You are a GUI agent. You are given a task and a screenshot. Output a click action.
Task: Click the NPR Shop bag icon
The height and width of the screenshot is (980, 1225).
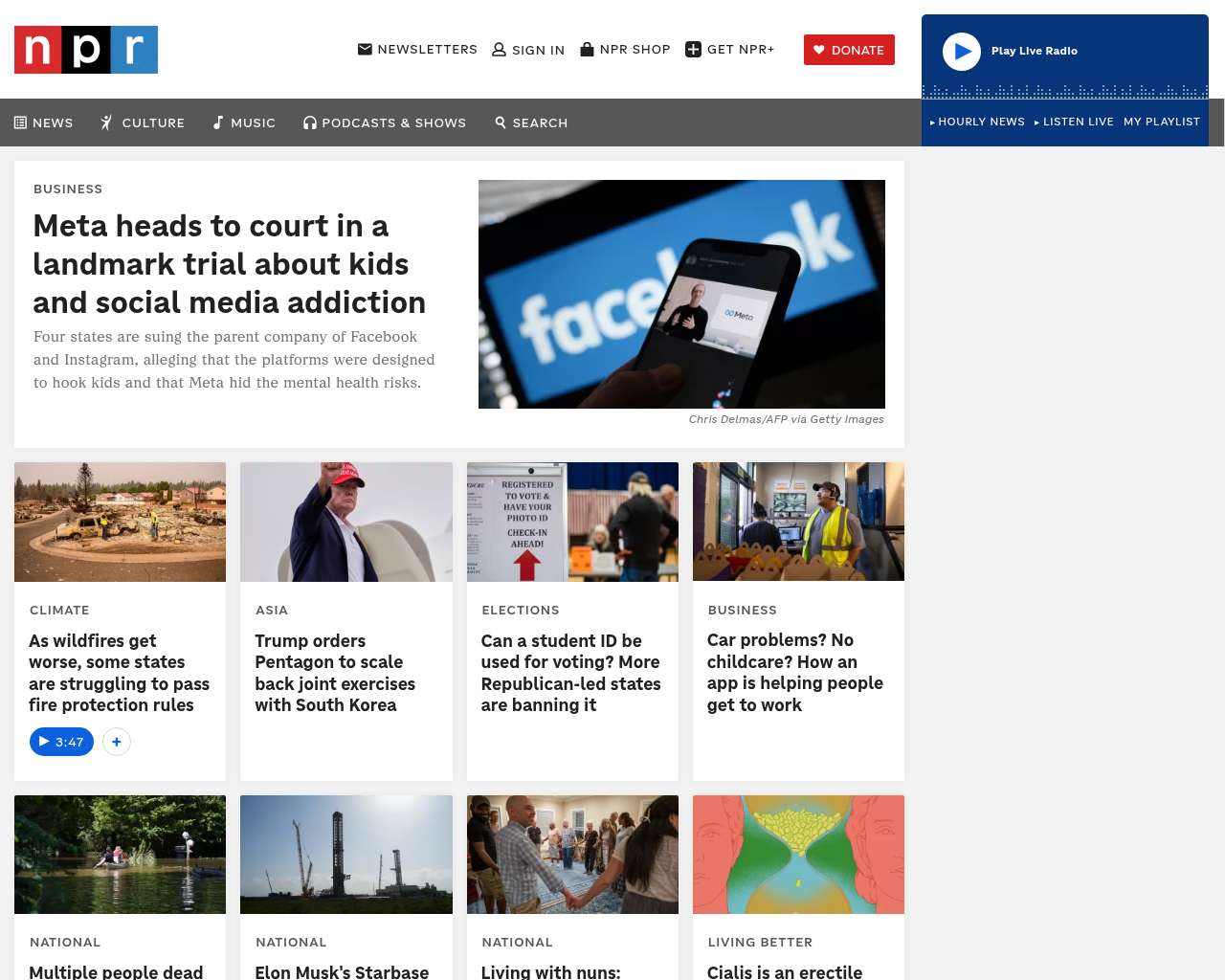point(588,49)
